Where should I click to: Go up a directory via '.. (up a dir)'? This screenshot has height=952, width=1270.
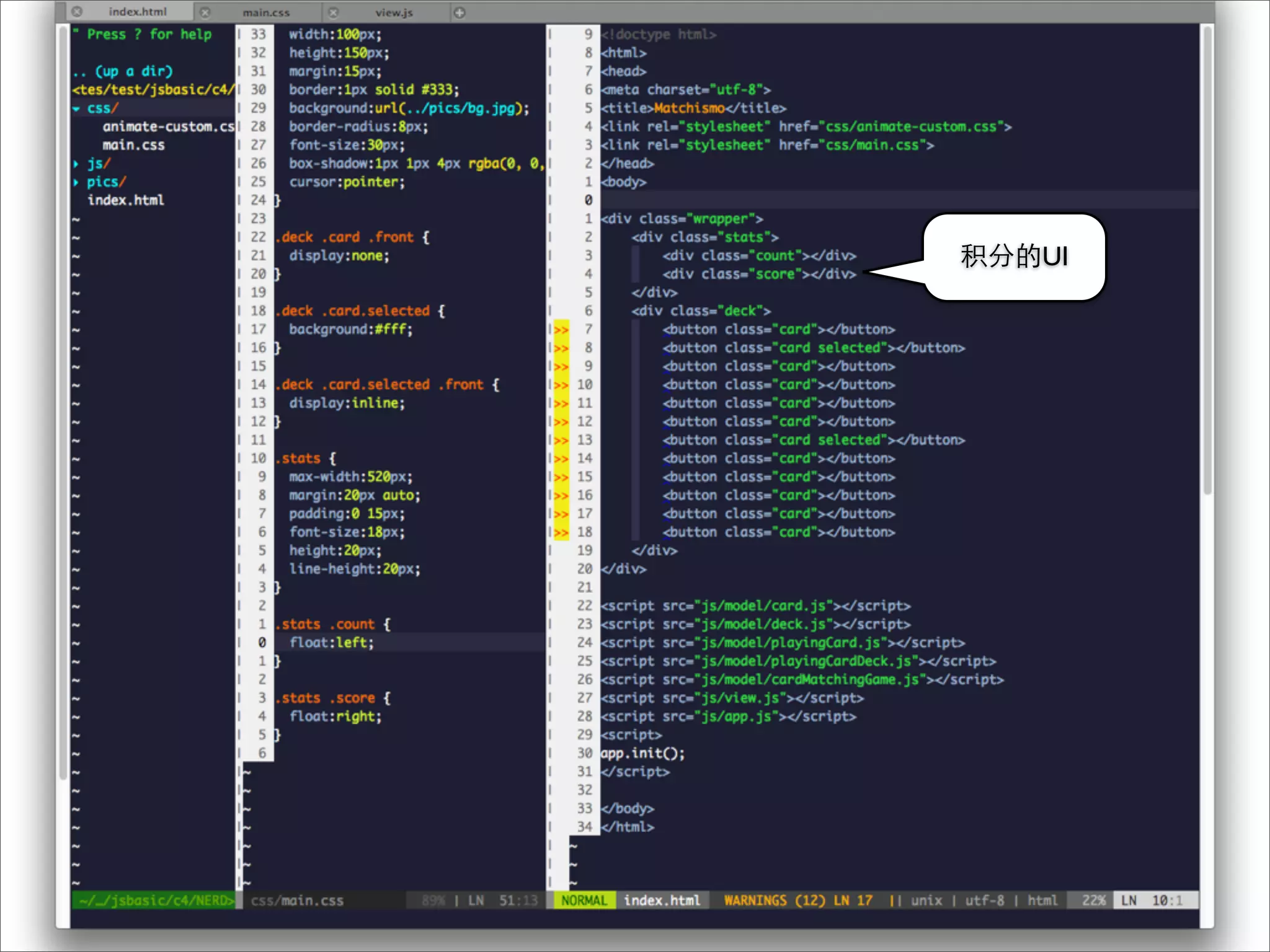coord(123,71)
